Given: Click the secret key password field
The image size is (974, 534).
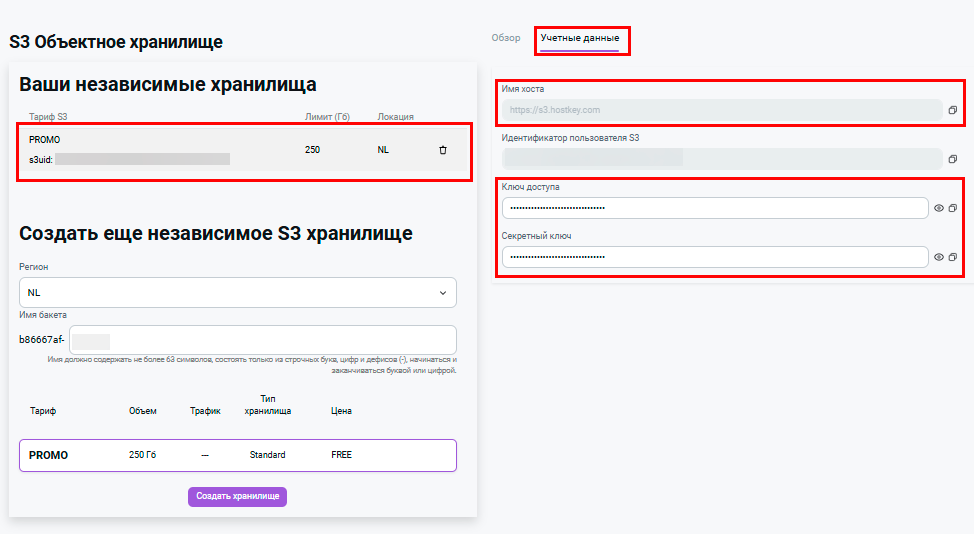Looking at the screenshot, I should [x=715, y=257].
